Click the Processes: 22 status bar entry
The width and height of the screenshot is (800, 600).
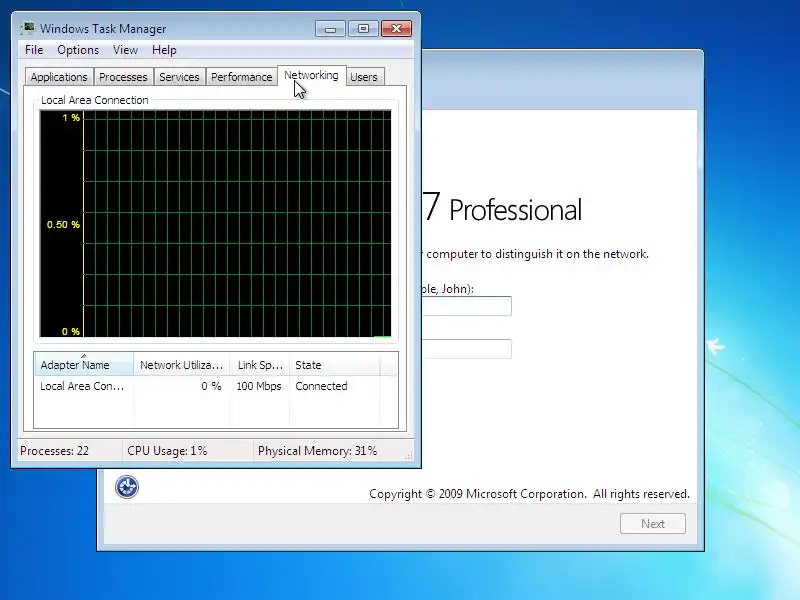[70, 451]
